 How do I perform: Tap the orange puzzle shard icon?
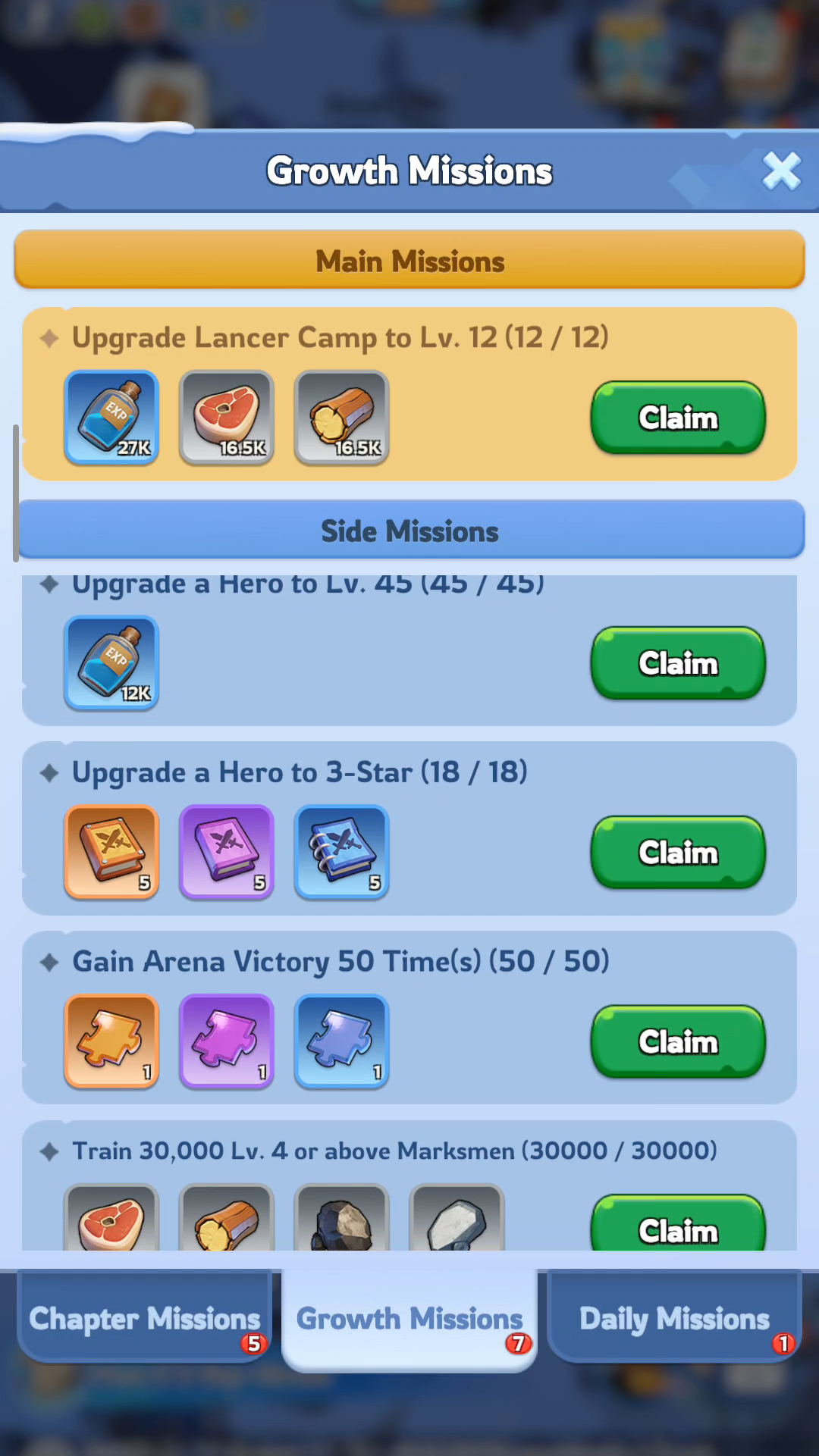[x=111, y=1042]
